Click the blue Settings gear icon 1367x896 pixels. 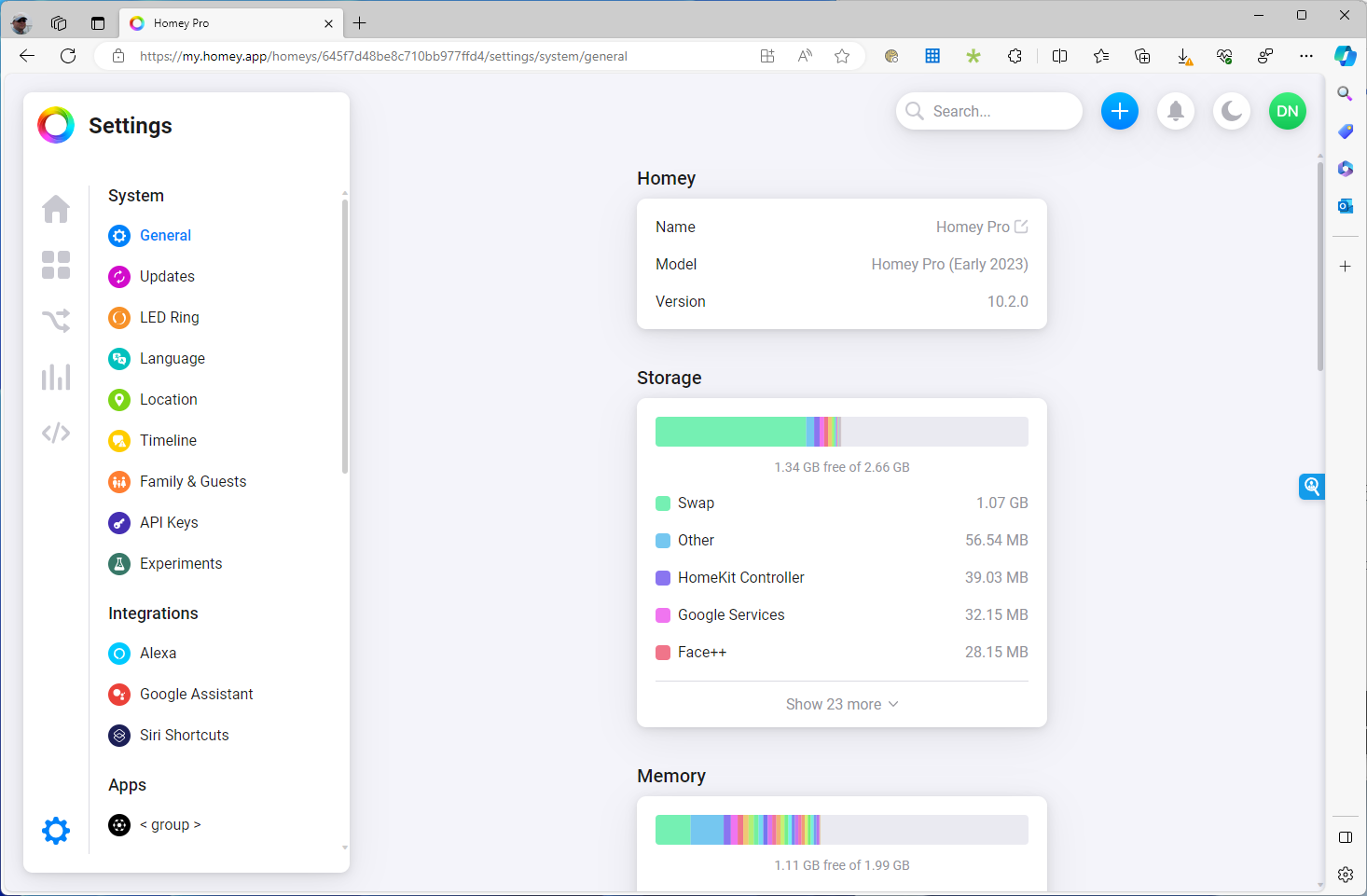56,830
